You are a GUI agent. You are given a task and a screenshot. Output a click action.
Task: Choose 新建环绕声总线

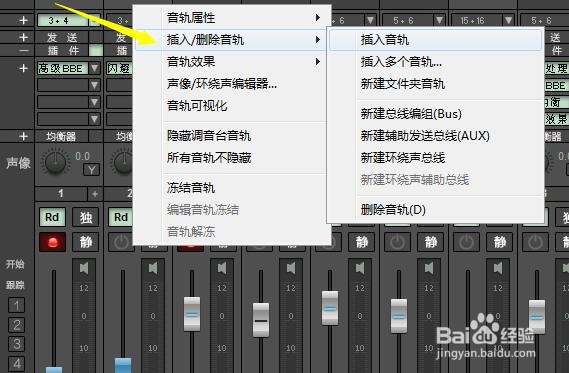point(435,158)
